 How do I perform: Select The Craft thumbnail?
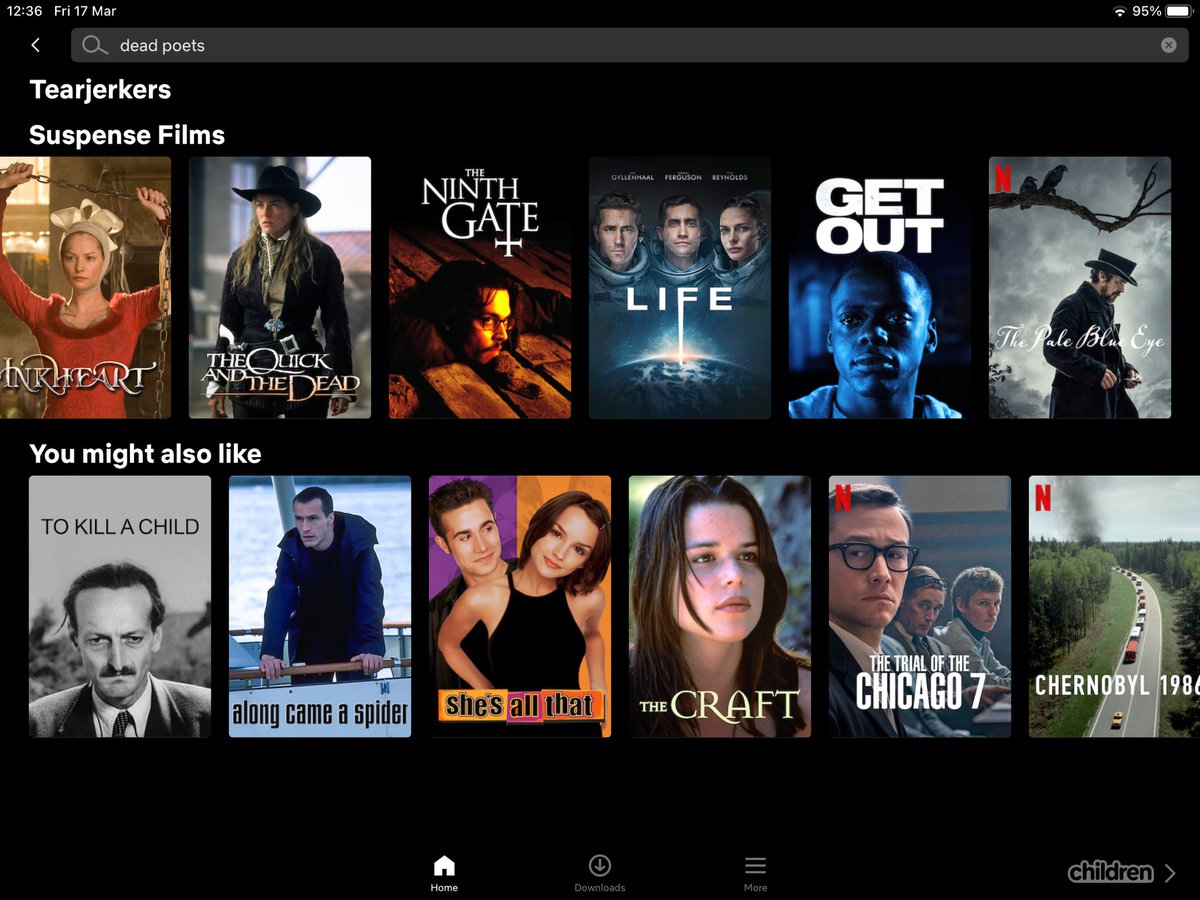(720, 606)
